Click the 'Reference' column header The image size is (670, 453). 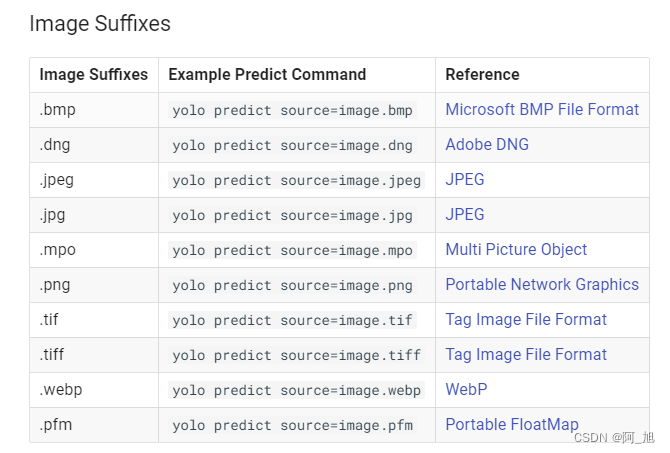point(482,75)
